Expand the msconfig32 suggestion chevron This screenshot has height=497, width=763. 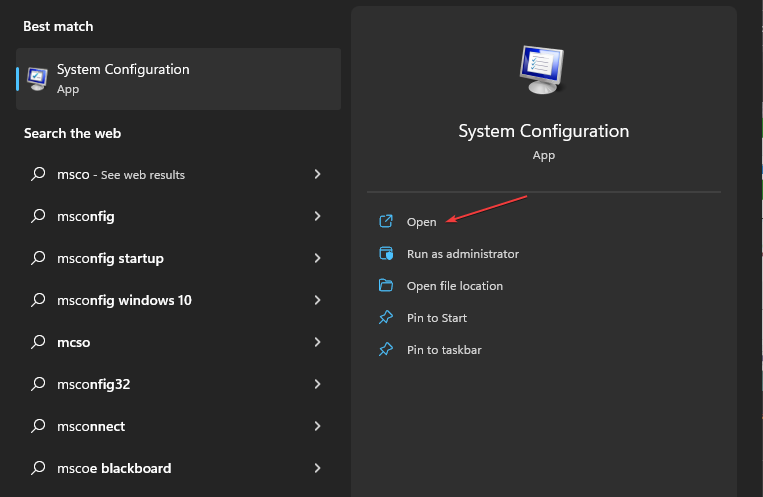[x=317, y=384]
